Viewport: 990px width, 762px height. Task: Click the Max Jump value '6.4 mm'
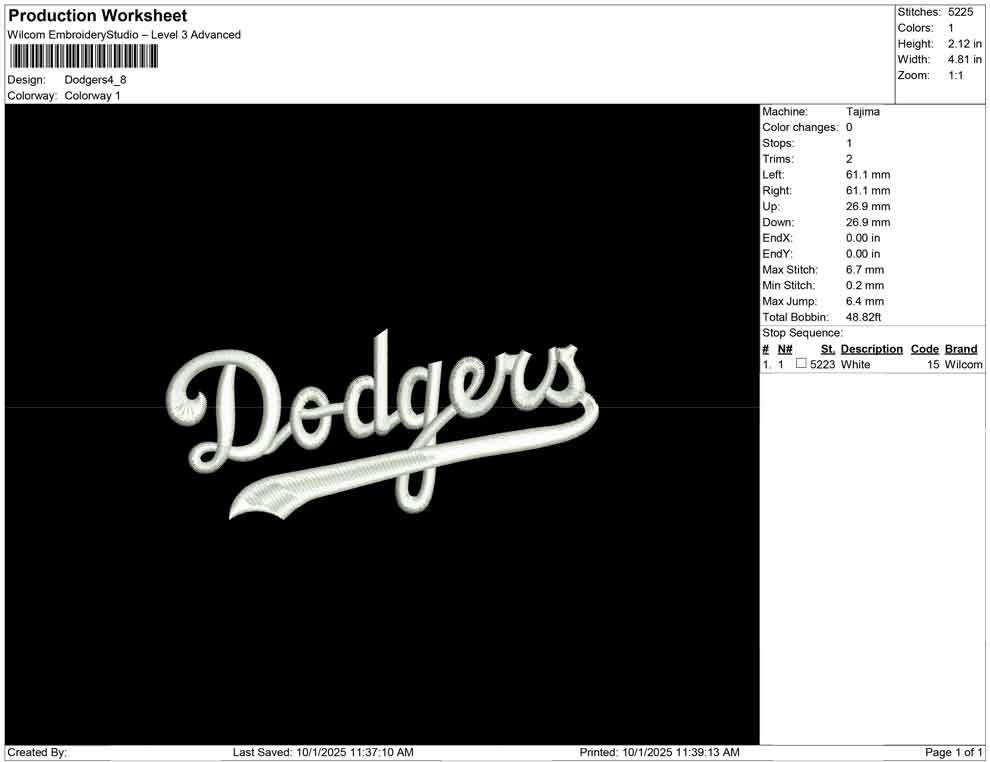coord(865,301)
